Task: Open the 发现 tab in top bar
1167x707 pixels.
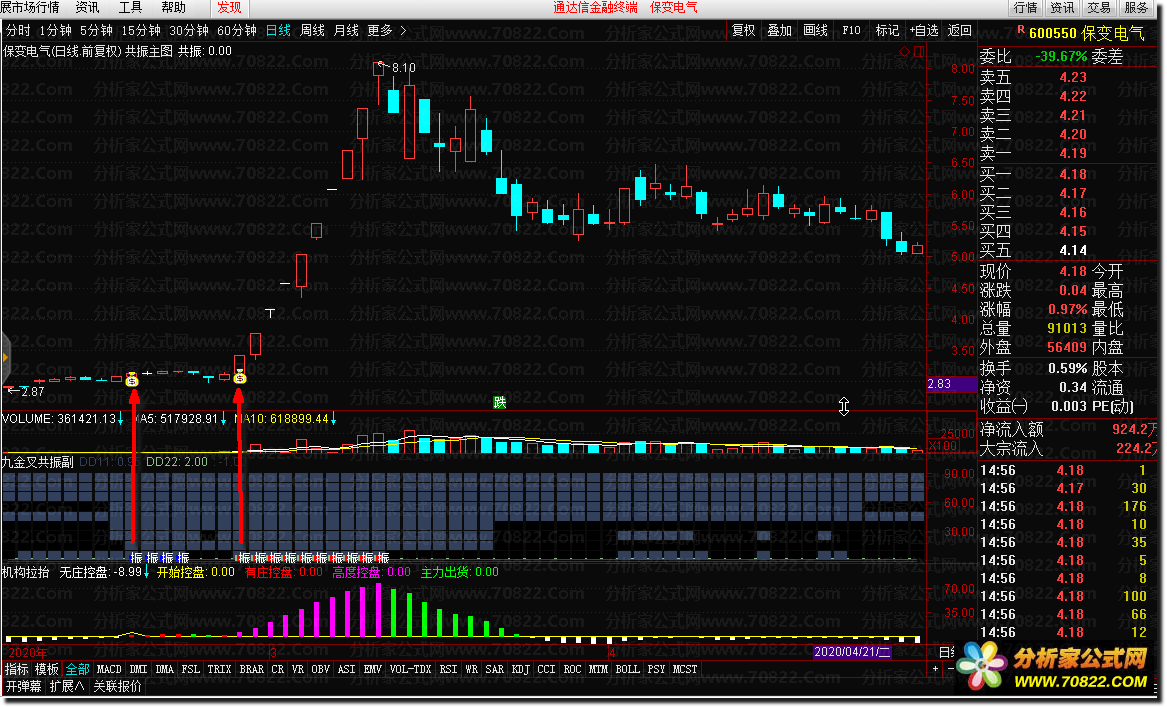Action: (228, 7)
